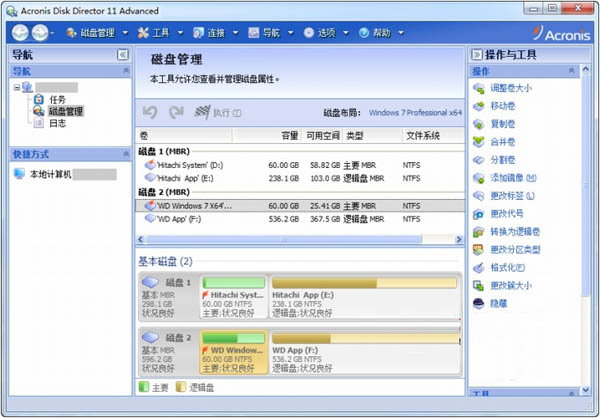
Task: Collapse the 操作 section
Action: click(x=571, y=71)
